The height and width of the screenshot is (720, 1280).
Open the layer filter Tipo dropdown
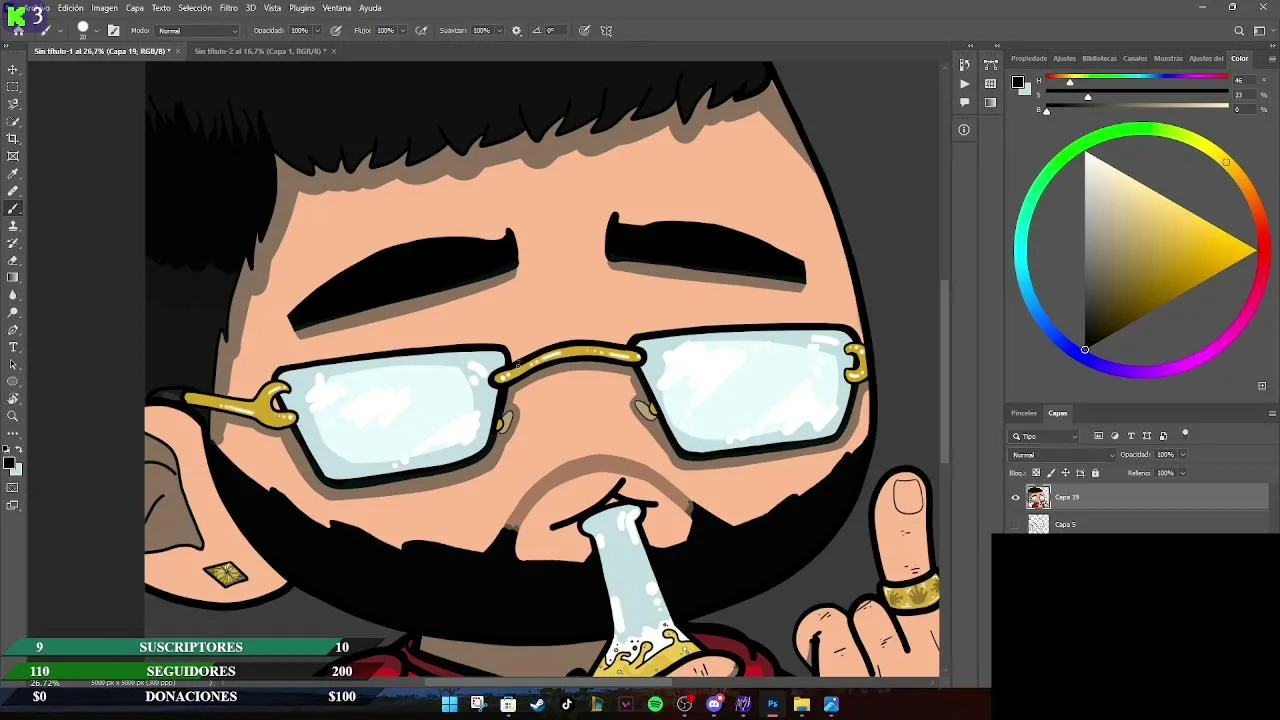[1045, 436]
